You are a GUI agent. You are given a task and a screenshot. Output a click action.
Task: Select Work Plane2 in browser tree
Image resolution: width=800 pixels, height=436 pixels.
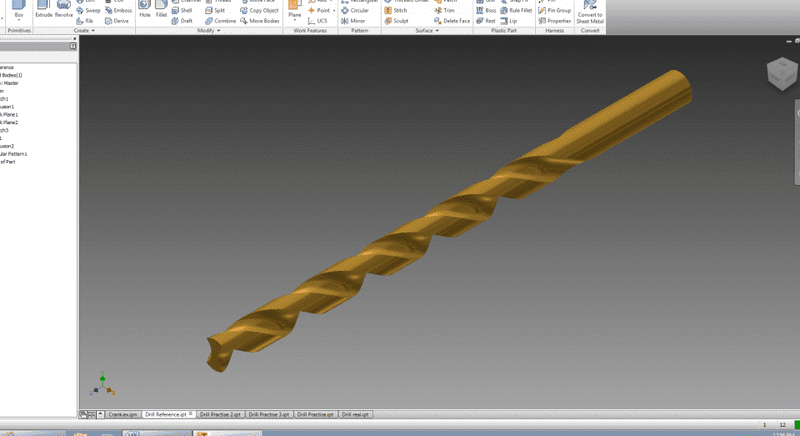[9, 123]
